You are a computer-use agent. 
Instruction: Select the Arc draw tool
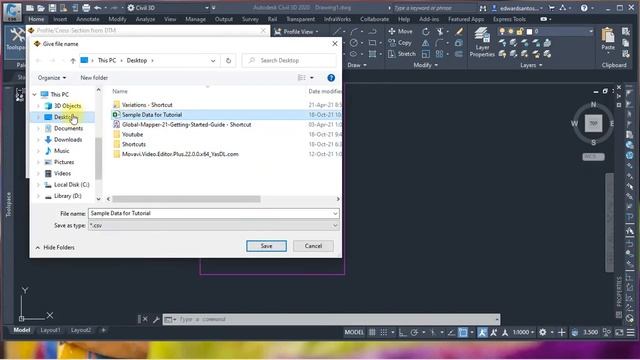354,31
